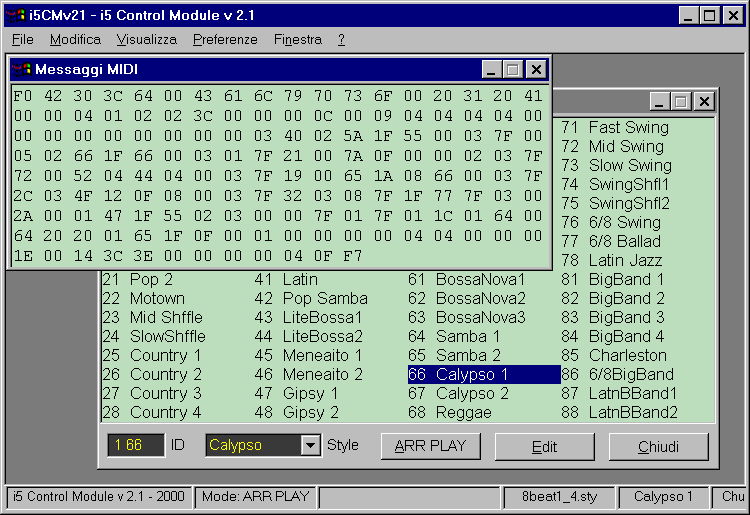
Task: Click the ID field showing 1 66
Action: point(136,446)
